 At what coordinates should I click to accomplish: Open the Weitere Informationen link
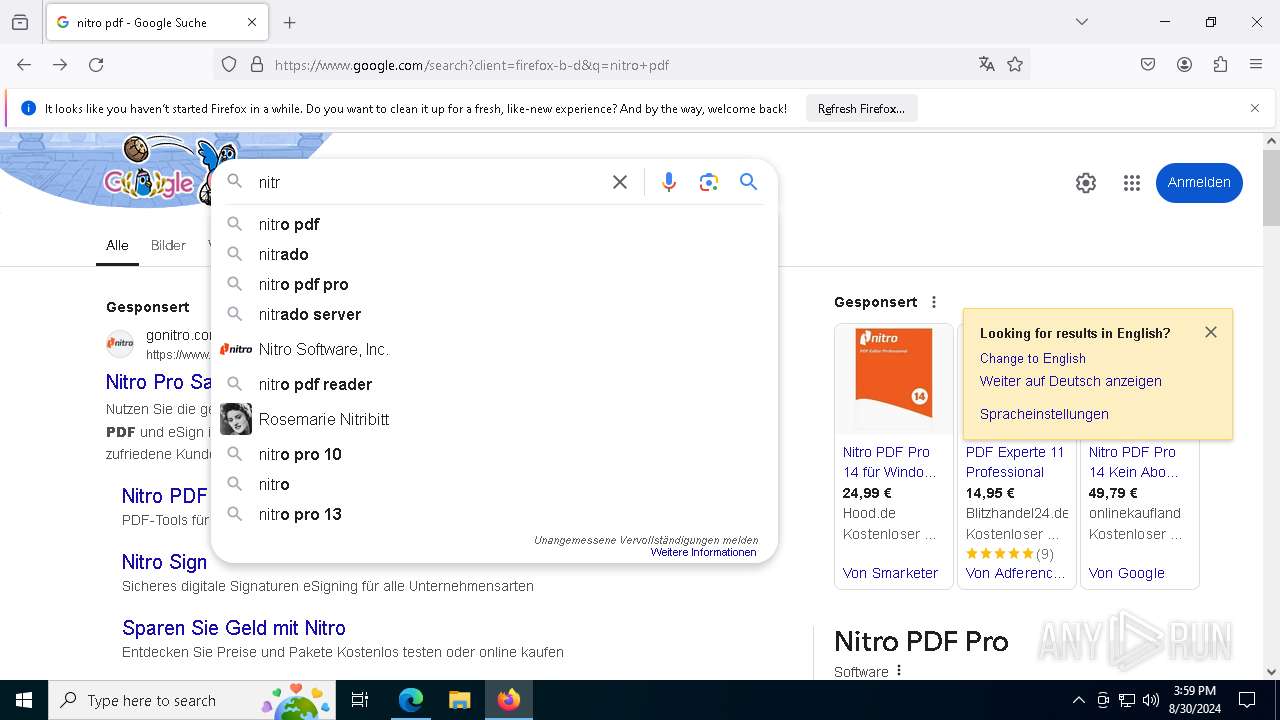(703, 552)
